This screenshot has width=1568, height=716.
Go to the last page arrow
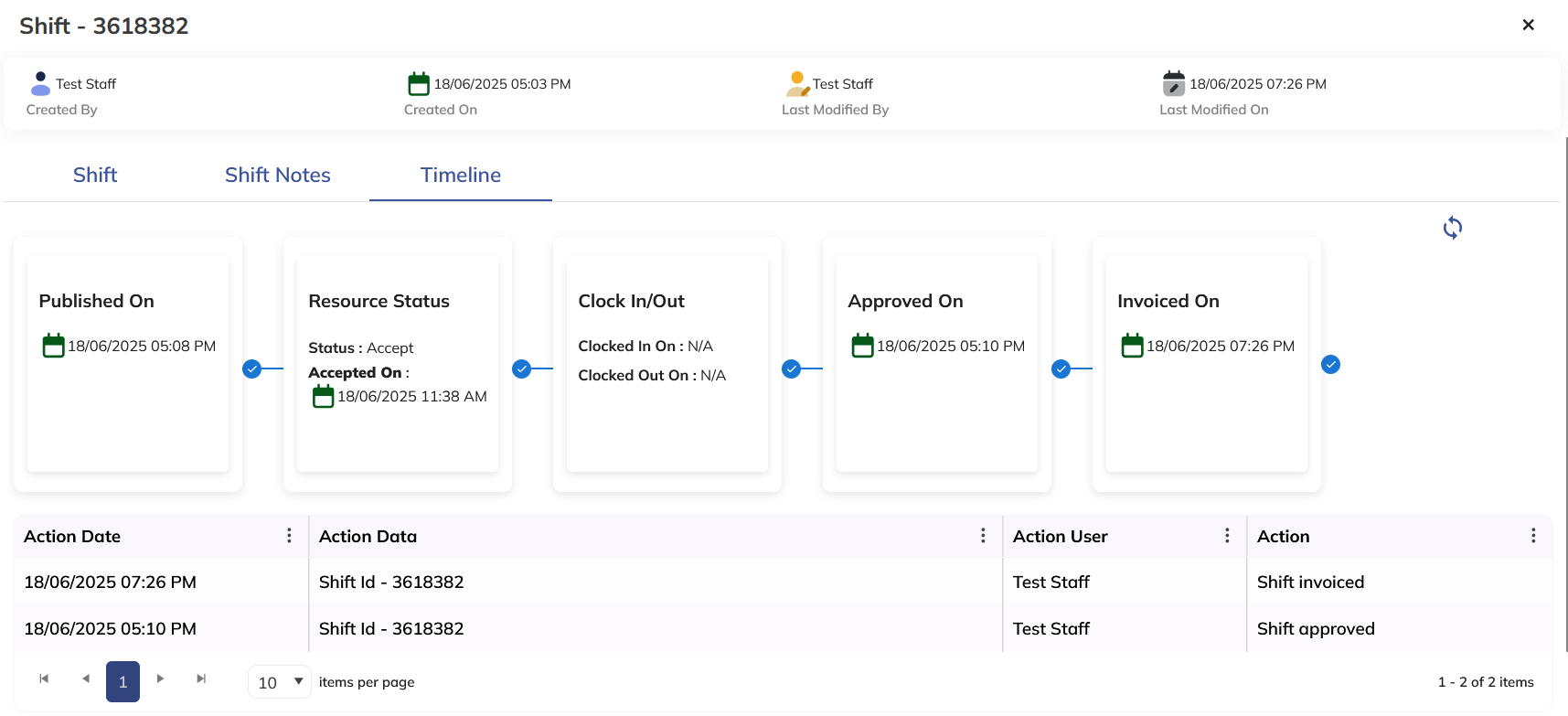(201, 679)
